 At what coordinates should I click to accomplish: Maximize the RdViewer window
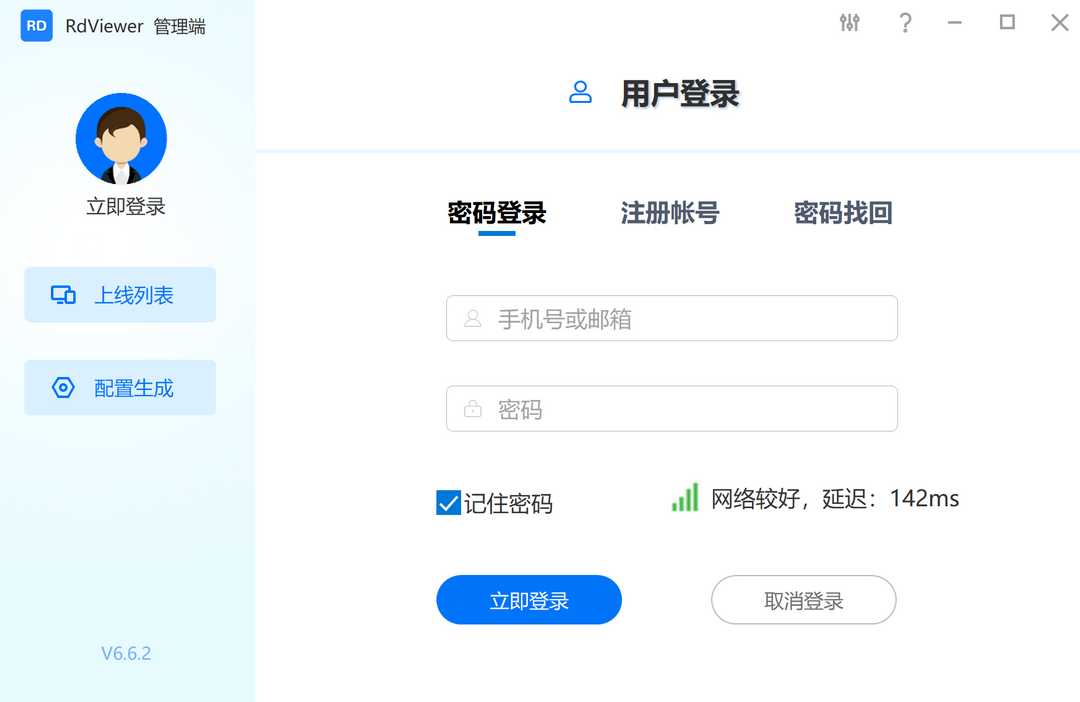pos(1007,22)
